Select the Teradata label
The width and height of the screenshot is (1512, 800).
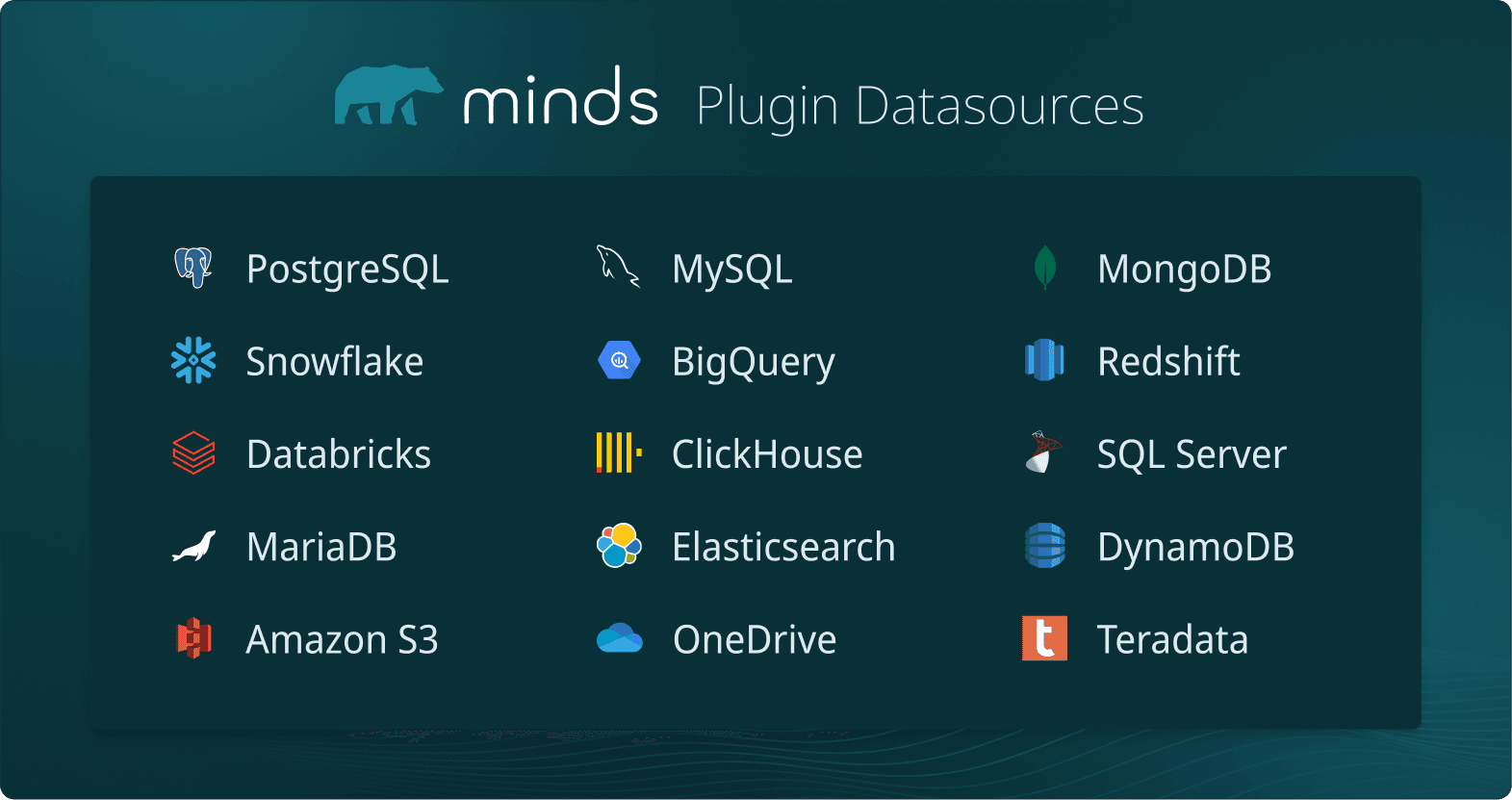click(x=1172, y=639)
